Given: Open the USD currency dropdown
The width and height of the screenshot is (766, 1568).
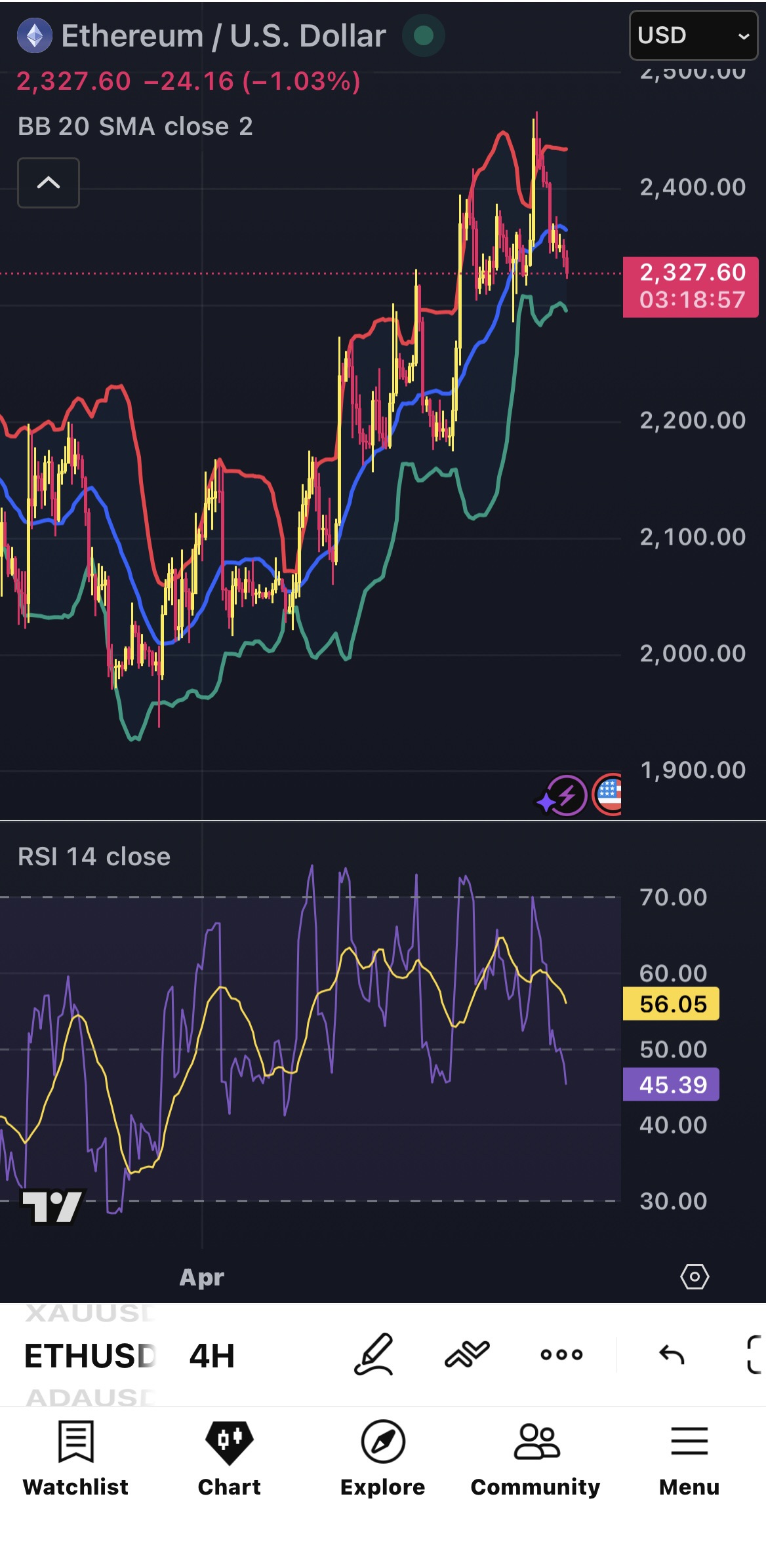Looking at the screenshot, I should tap(693, 35).
